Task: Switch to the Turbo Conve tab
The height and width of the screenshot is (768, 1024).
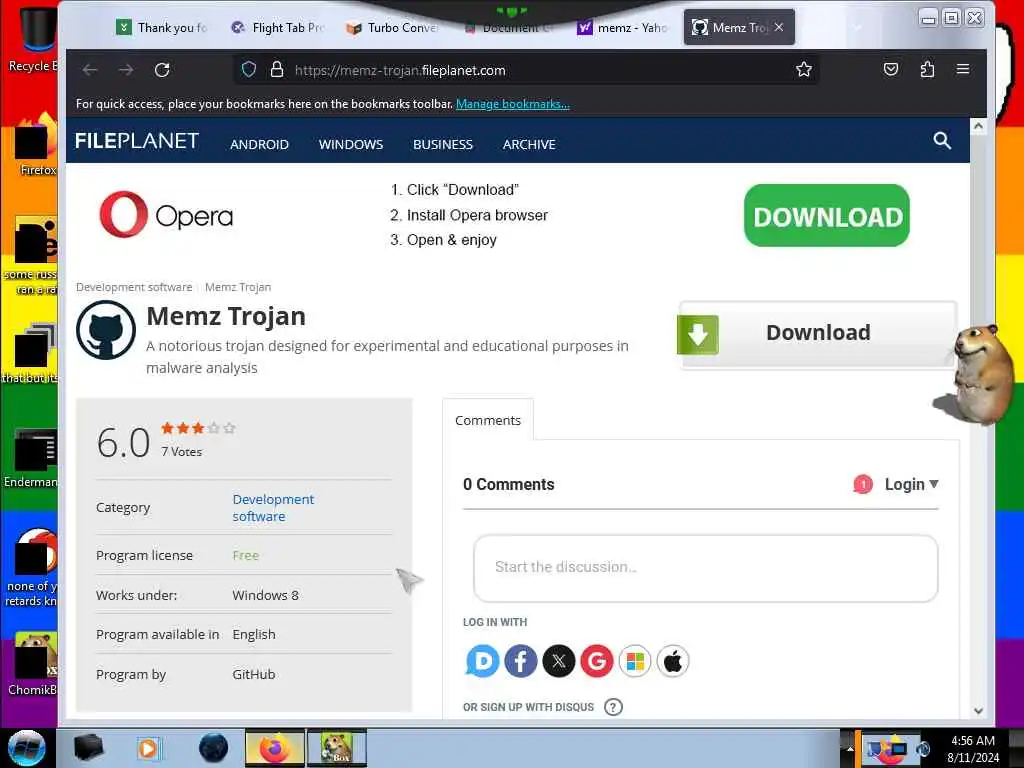Action: (x=392, y=27)
